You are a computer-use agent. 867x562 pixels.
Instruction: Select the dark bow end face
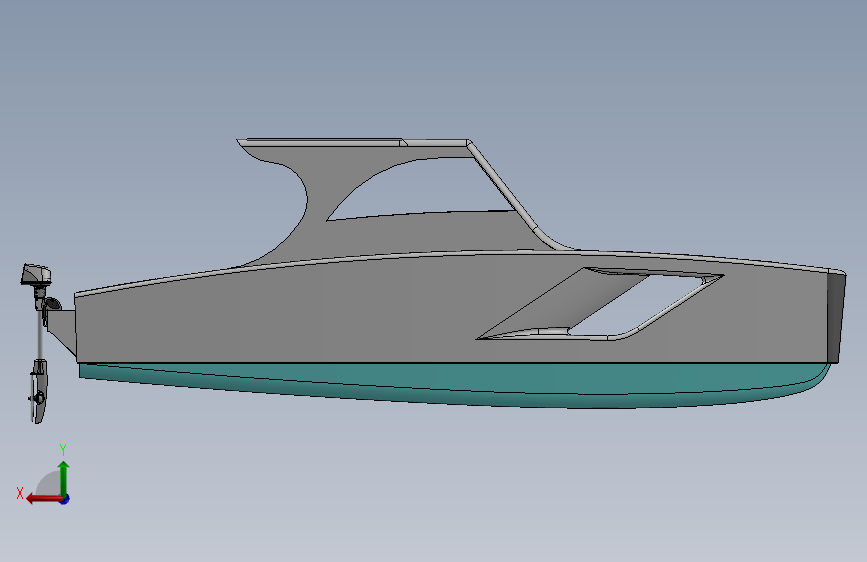835,318
